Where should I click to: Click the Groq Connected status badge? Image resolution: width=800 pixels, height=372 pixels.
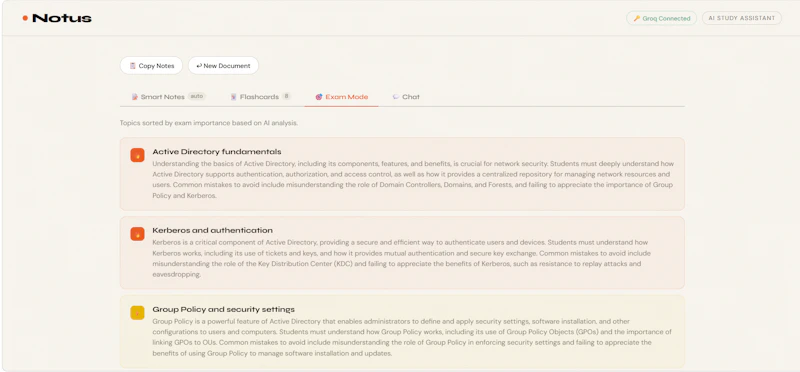(x=661, y=18)
